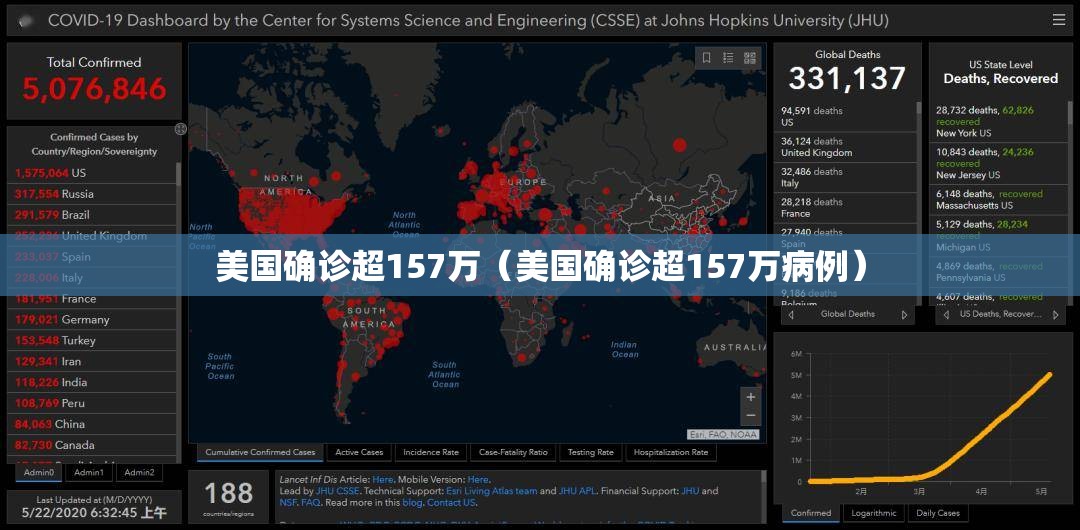Select Iran row with 129,341 cases
The width and height of the screenshot is (1080, 530).
point(92,361)
